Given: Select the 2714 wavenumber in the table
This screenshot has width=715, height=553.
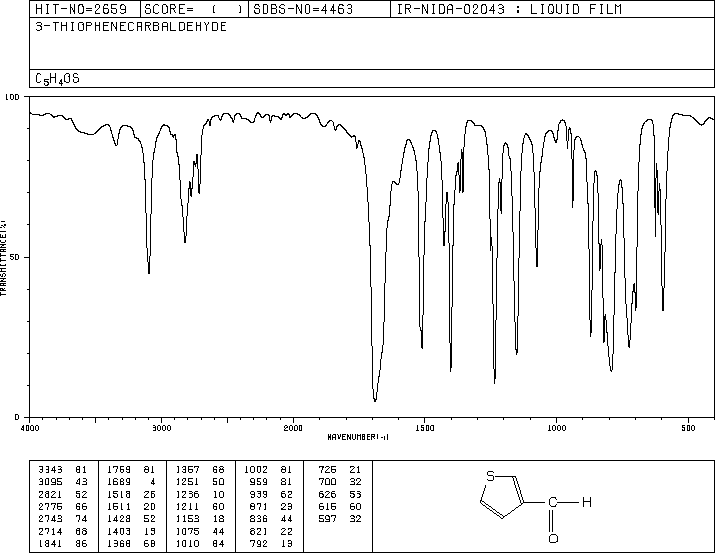Looking at the screenshot, I should pyautogui.click(x=50, y=532).
